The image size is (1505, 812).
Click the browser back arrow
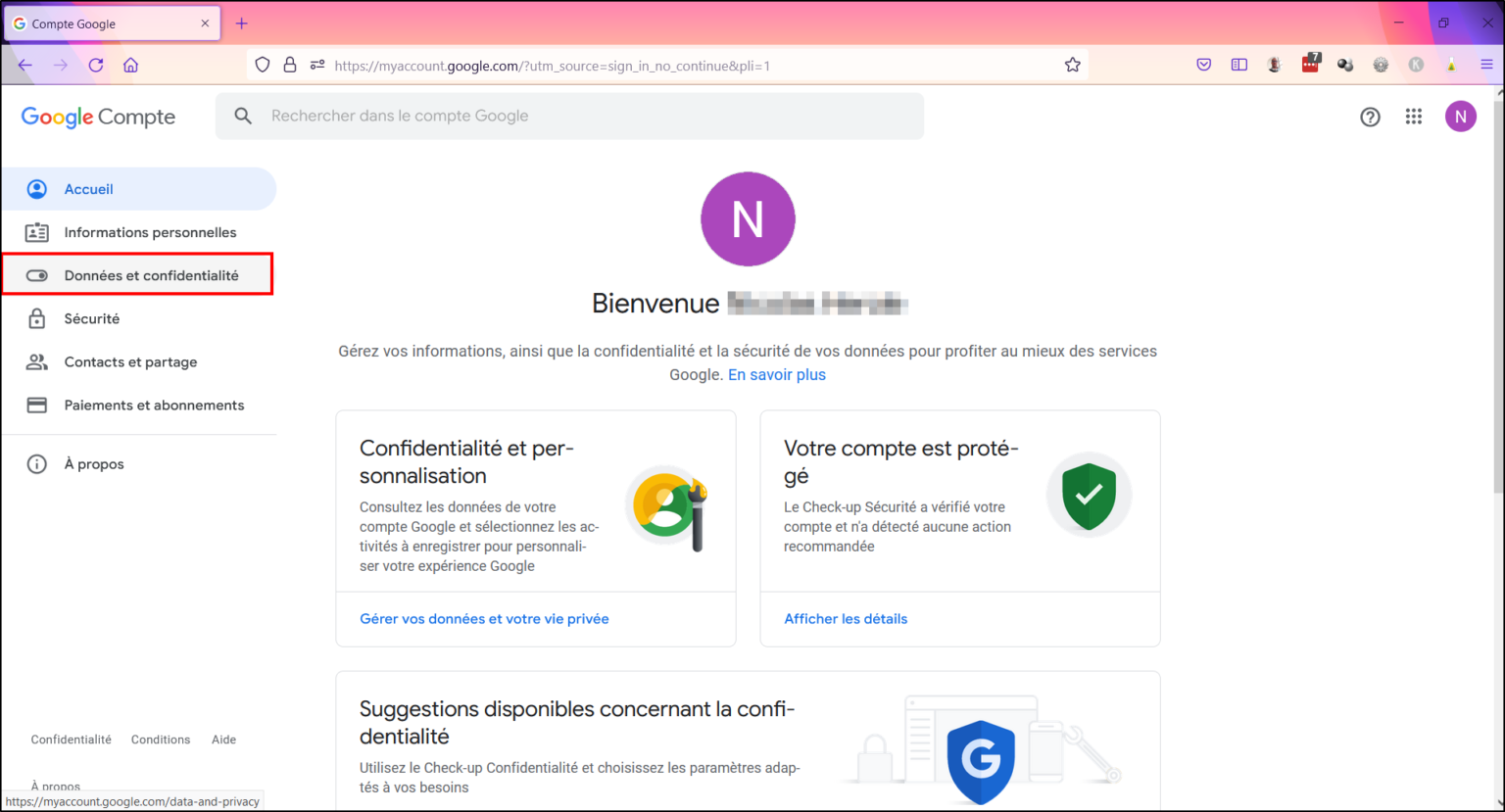[25, 65]
